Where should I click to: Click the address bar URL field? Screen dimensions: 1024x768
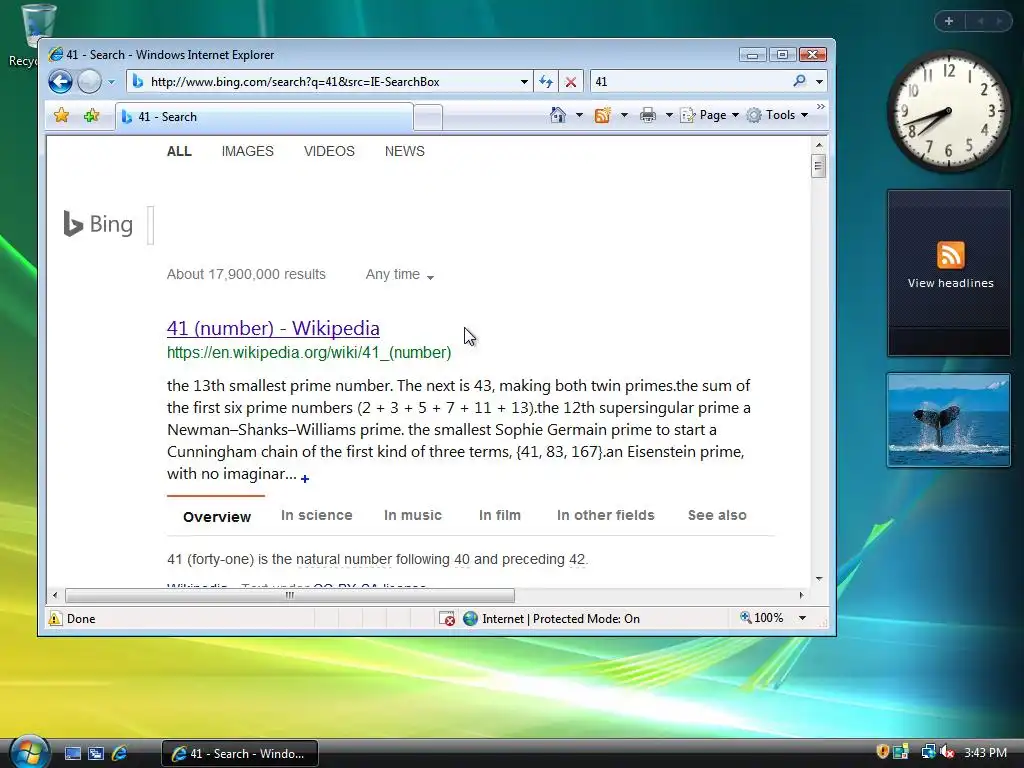point(332,82)
